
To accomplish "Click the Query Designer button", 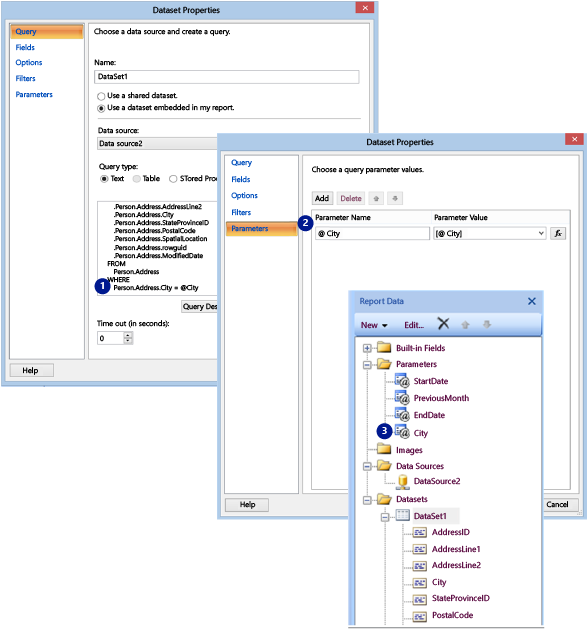I will [199, 307].
